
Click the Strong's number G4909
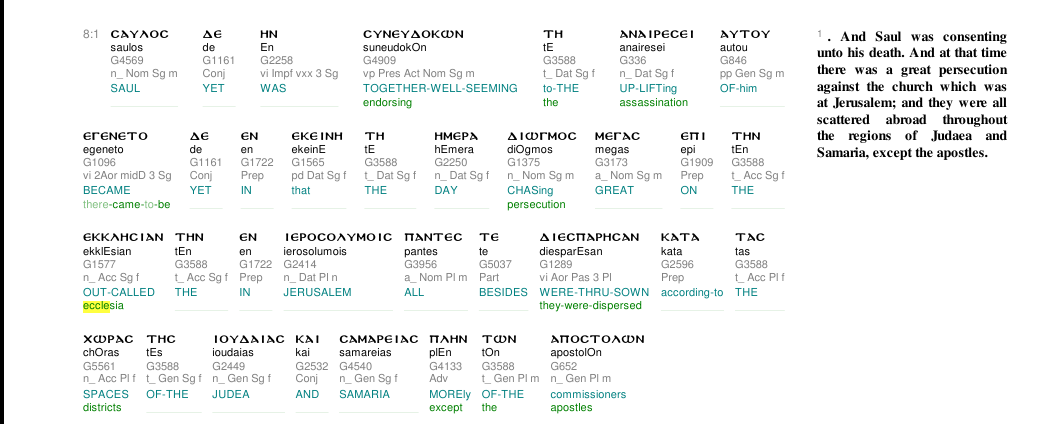[x=377, y=60]
